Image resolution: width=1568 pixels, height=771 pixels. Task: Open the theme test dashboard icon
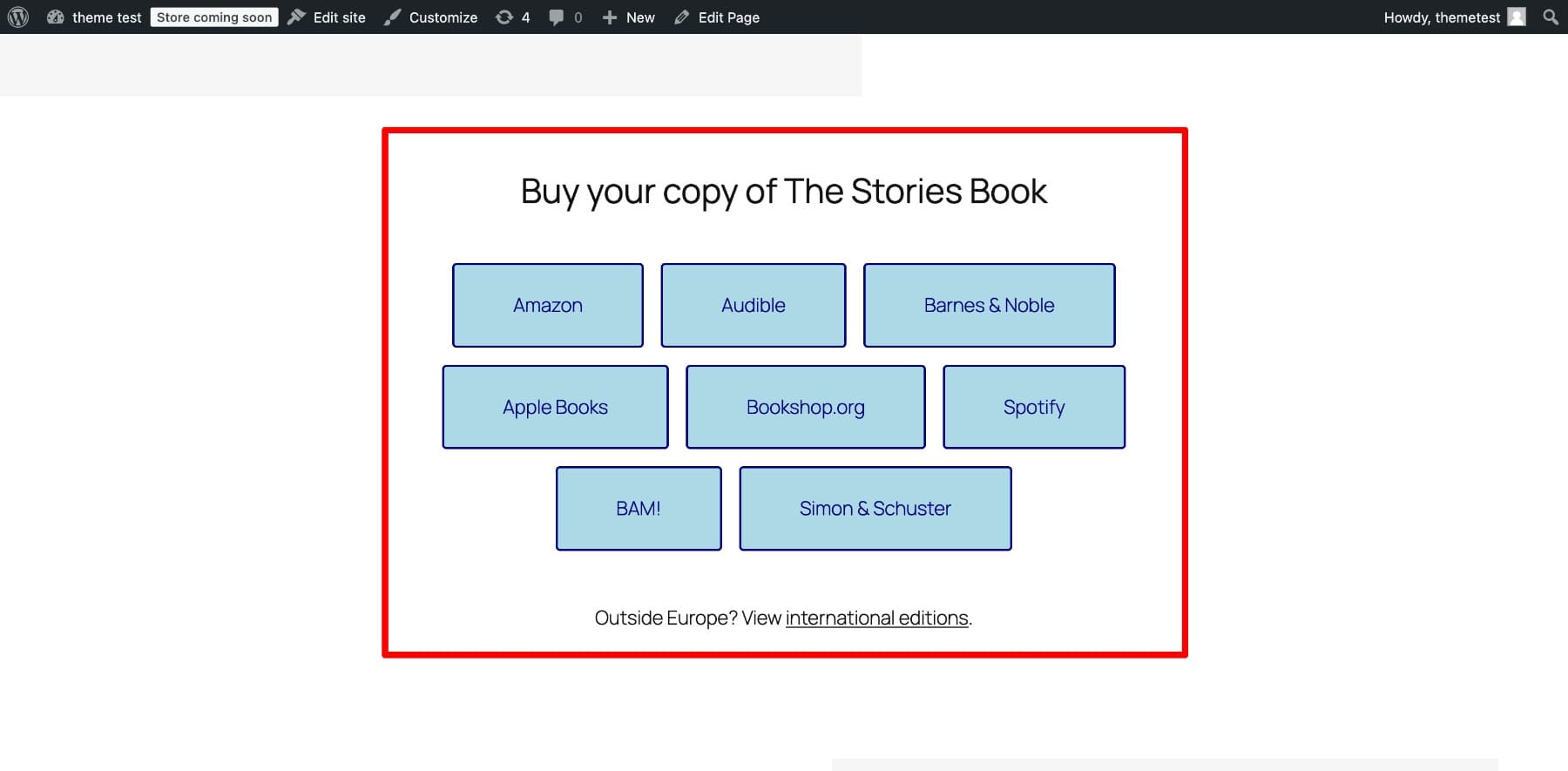click(56, 17)
